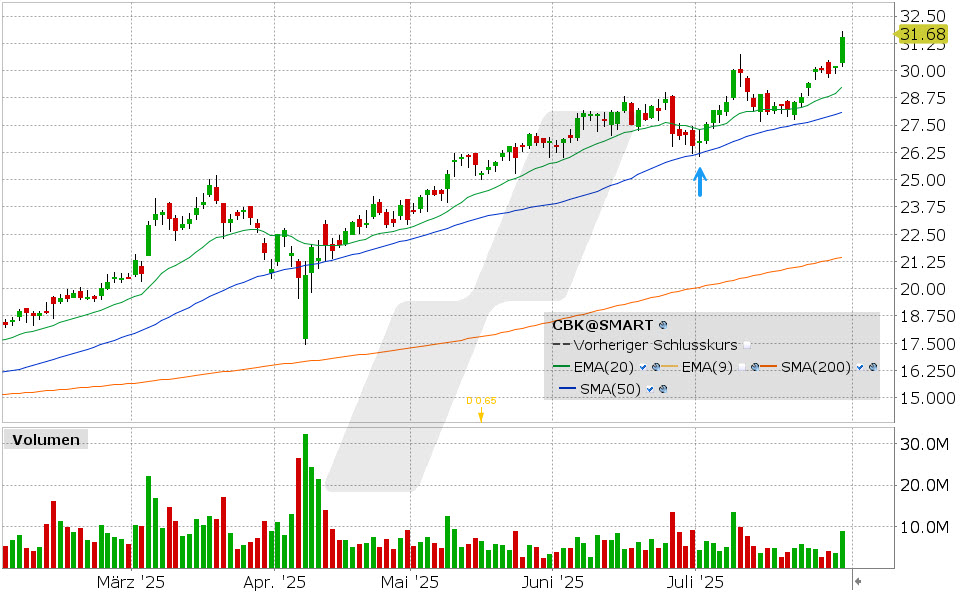This screenshot has height=600, width=960.
Task: Click the Apr. '25 date axis label
Action: [x=274, y=582]
